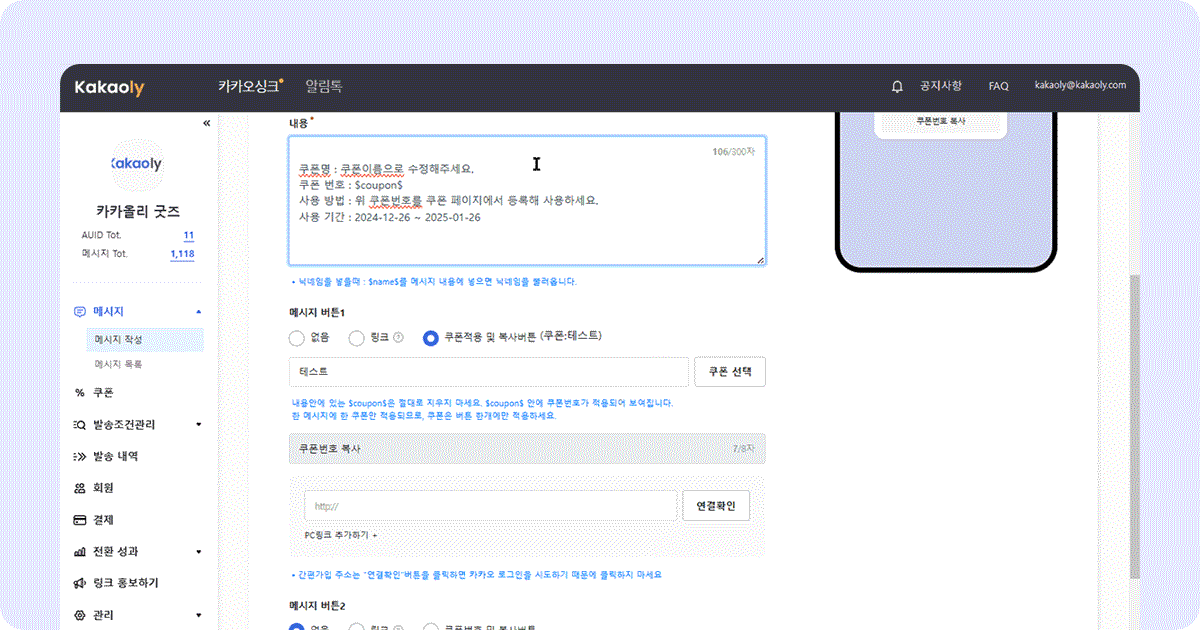This screenshot has height=630, width=1200.
Task: Open 발송 내역 via arrows icon
Action: (80, 456)
